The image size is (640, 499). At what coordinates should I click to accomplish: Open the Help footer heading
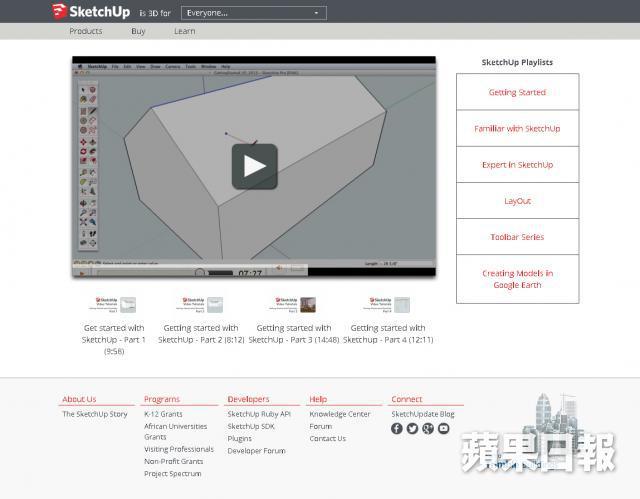[x=318, y=399]
